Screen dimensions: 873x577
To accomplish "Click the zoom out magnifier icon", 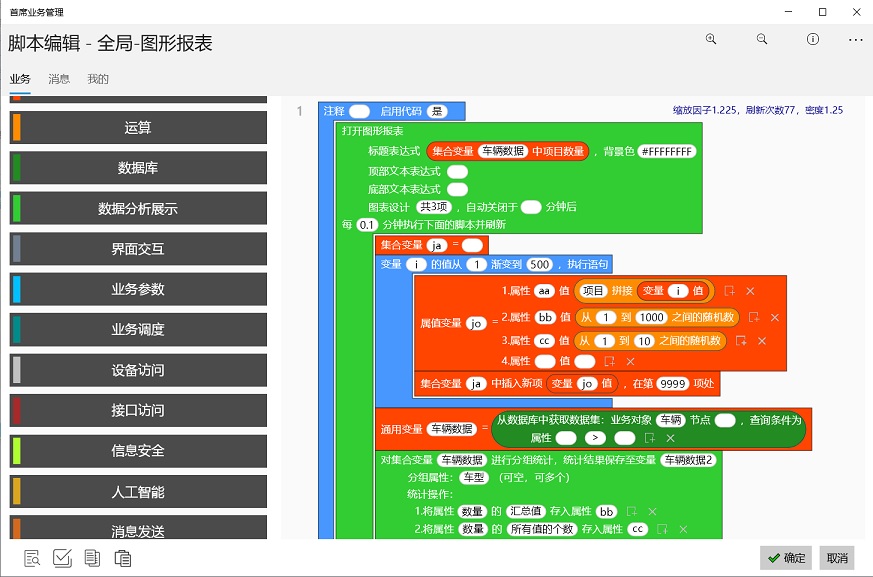I will [762, 40].
